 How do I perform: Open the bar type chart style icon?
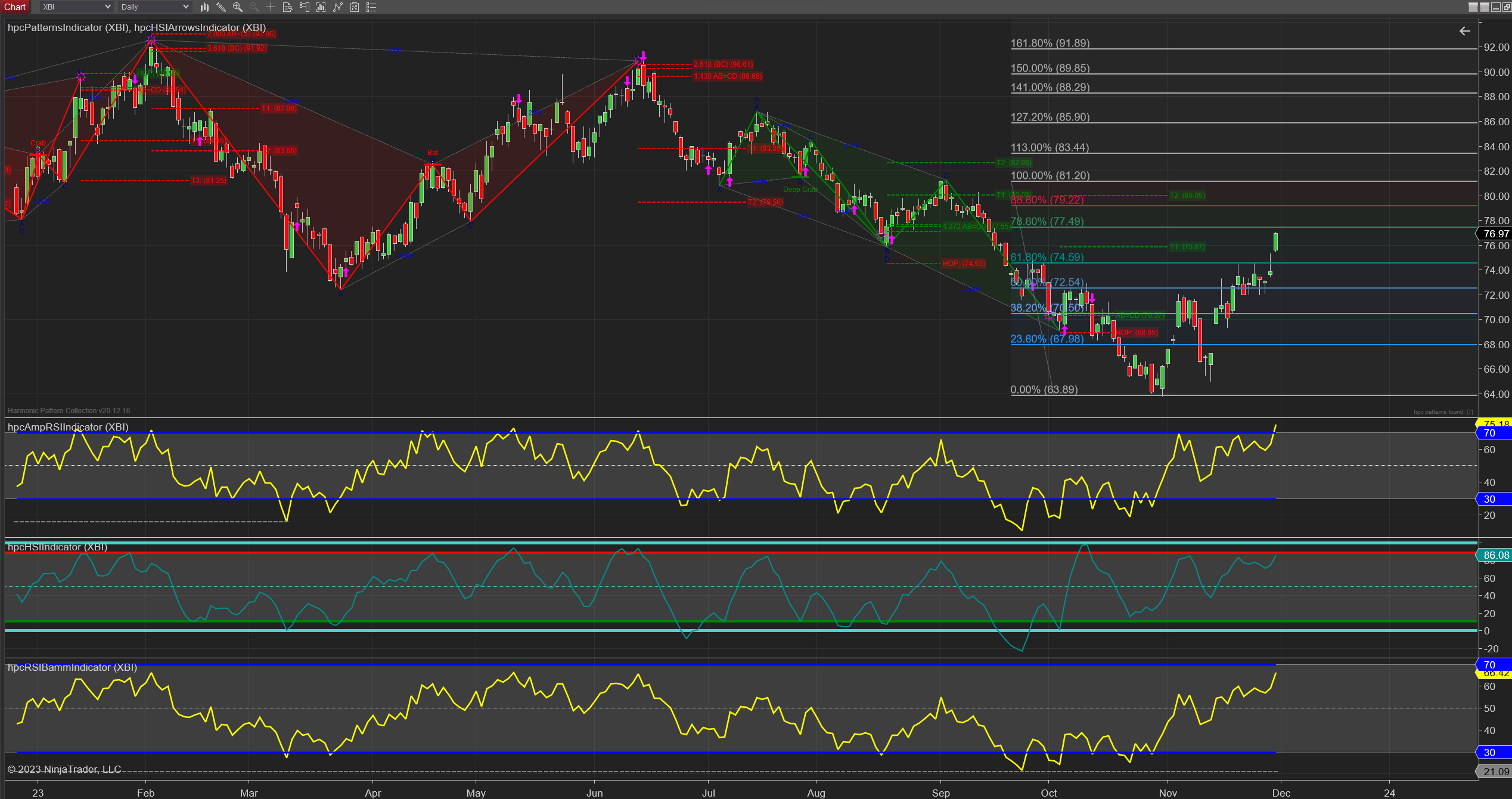point(204,7)
